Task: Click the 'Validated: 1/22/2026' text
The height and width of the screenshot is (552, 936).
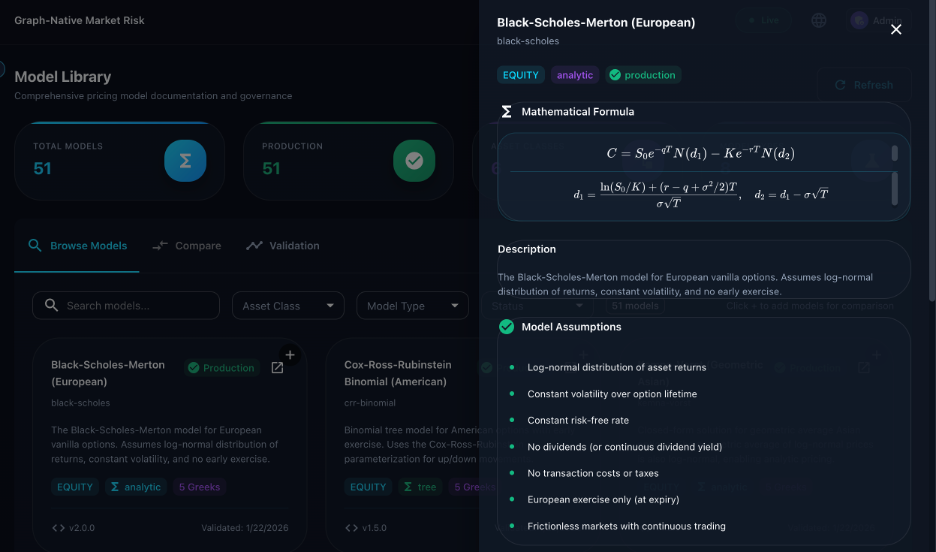Action: 245,528
